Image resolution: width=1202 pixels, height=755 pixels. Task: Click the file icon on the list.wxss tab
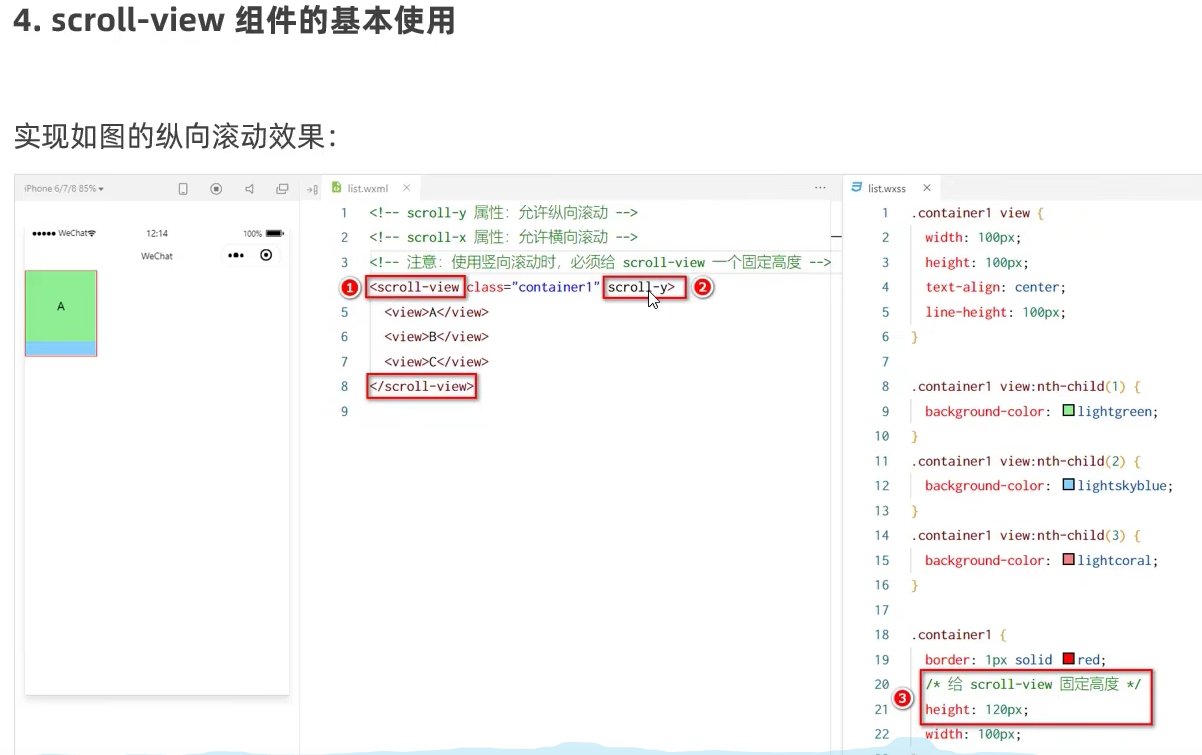(x=857, y=187)
